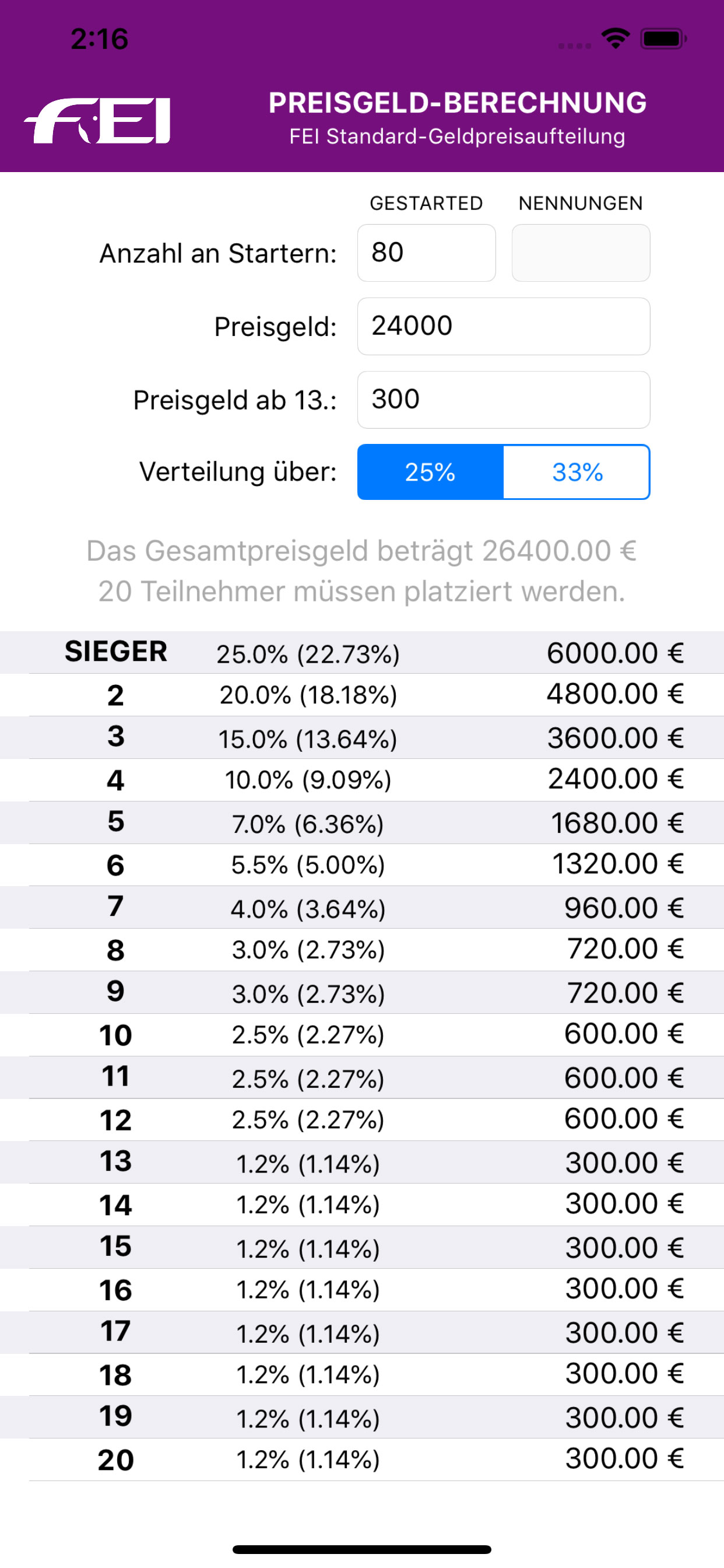Click the empty Nennungen input box
Viewport: 724px width, 1568px height.
581,253
